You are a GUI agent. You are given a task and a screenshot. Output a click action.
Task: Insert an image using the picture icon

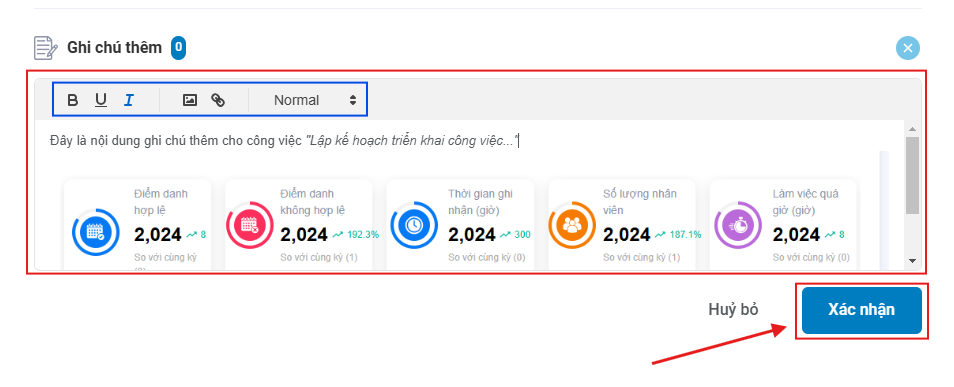pyautogui.click(x=190, y=100)
